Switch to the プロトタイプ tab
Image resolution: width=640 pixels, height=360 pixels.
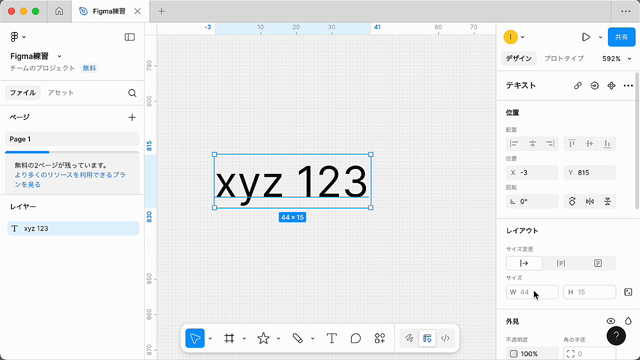(564, 59)
